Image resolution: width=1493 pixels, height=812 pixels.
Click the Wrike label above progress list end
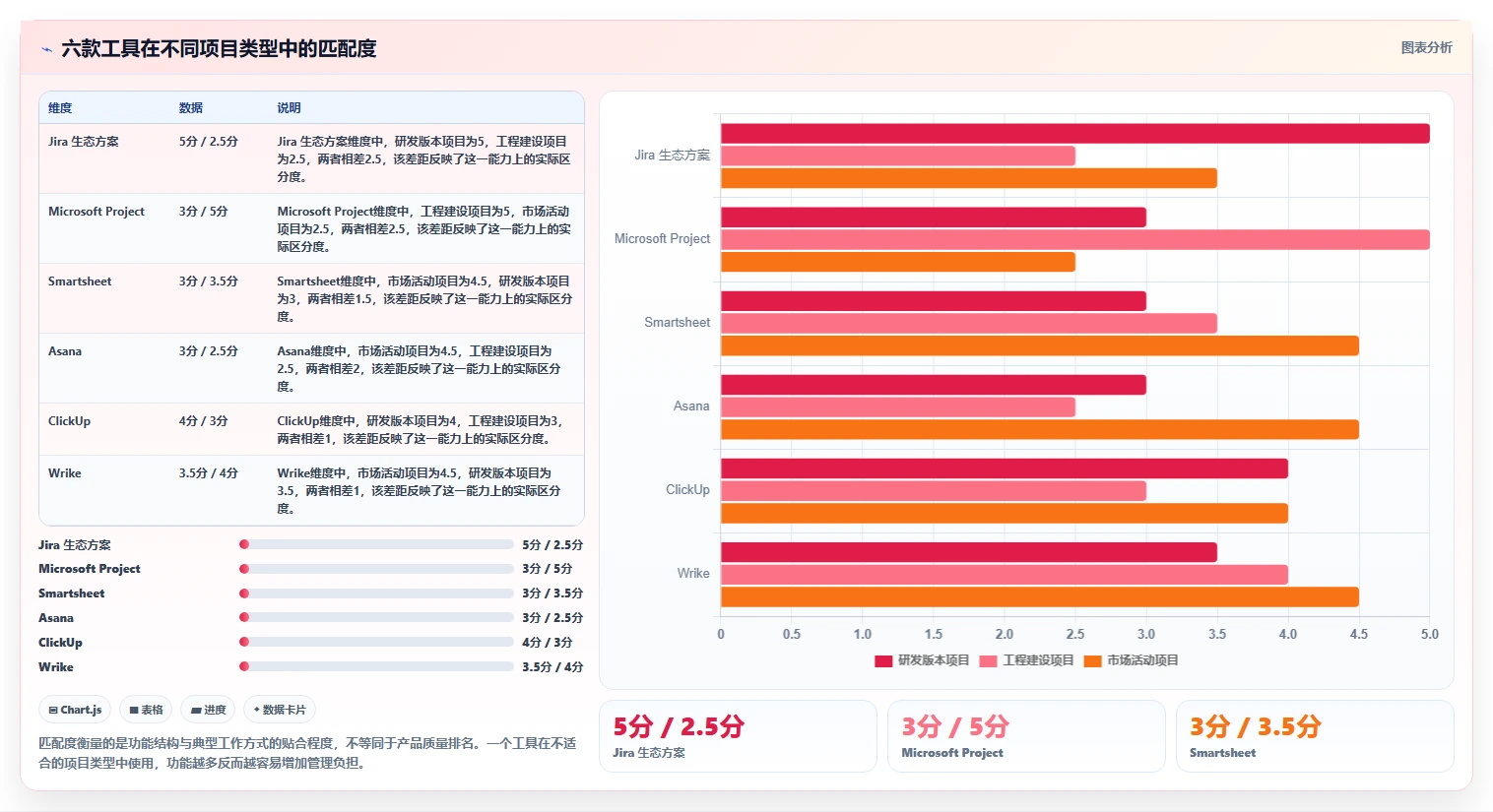[56, 667]
